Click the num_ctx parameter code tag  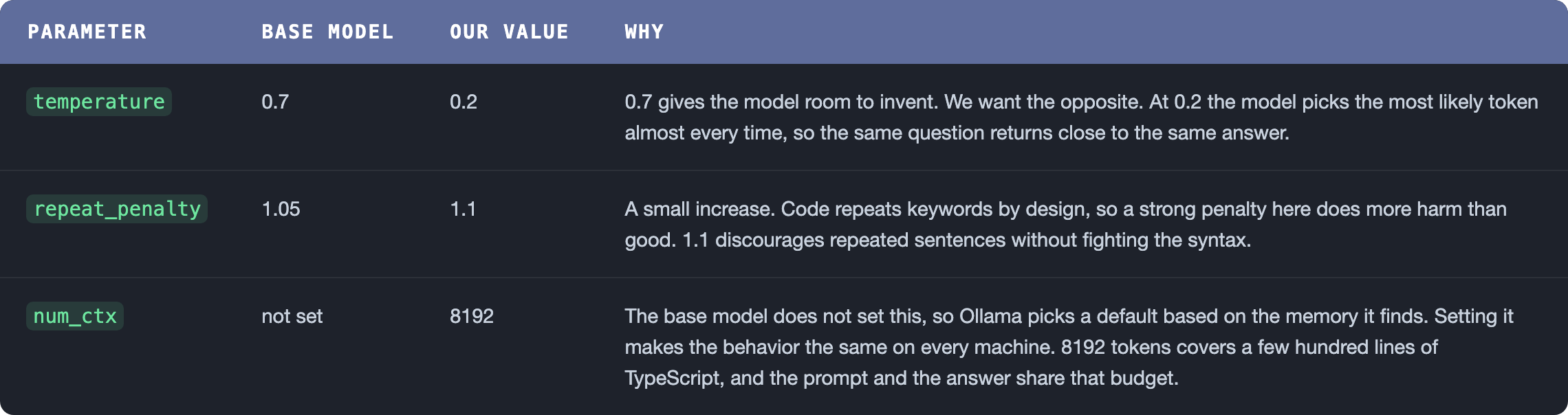75,316
